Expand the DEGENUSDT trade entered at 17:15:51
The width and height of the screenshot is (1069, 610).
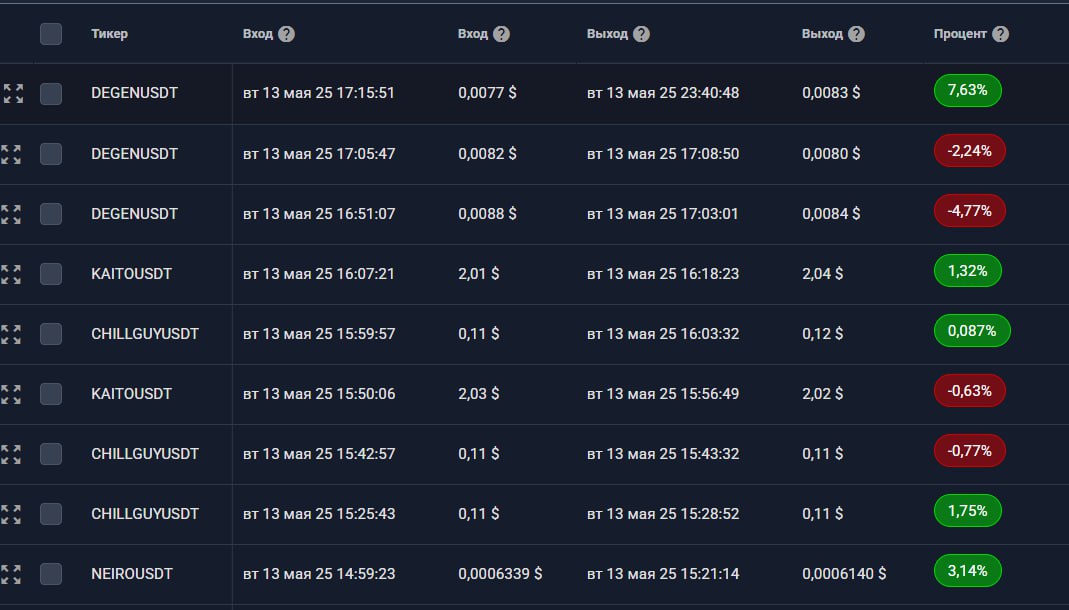tap(13, 93)
